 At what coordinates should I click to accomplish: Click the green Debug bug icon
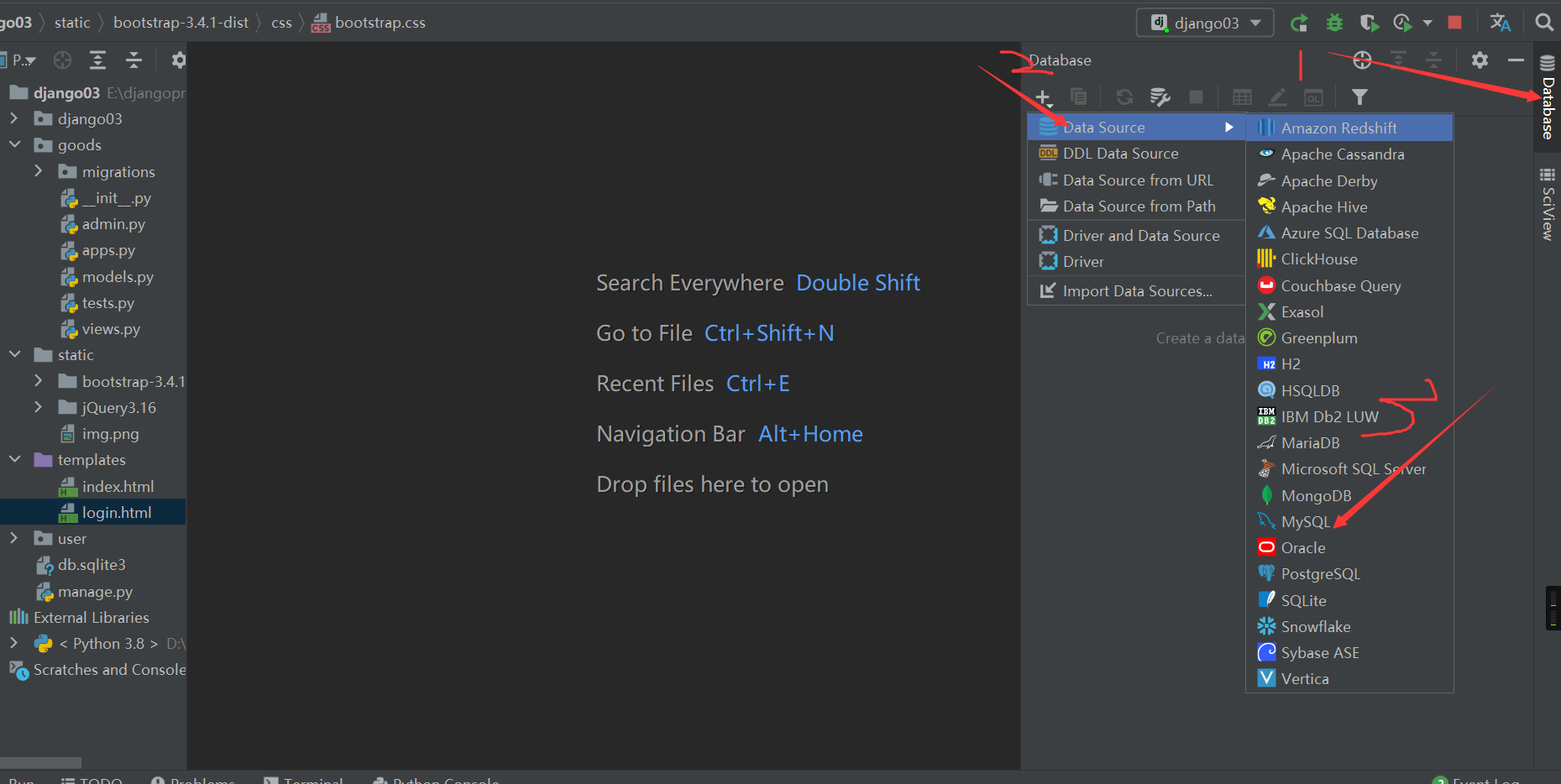[x=1334, y=23]
